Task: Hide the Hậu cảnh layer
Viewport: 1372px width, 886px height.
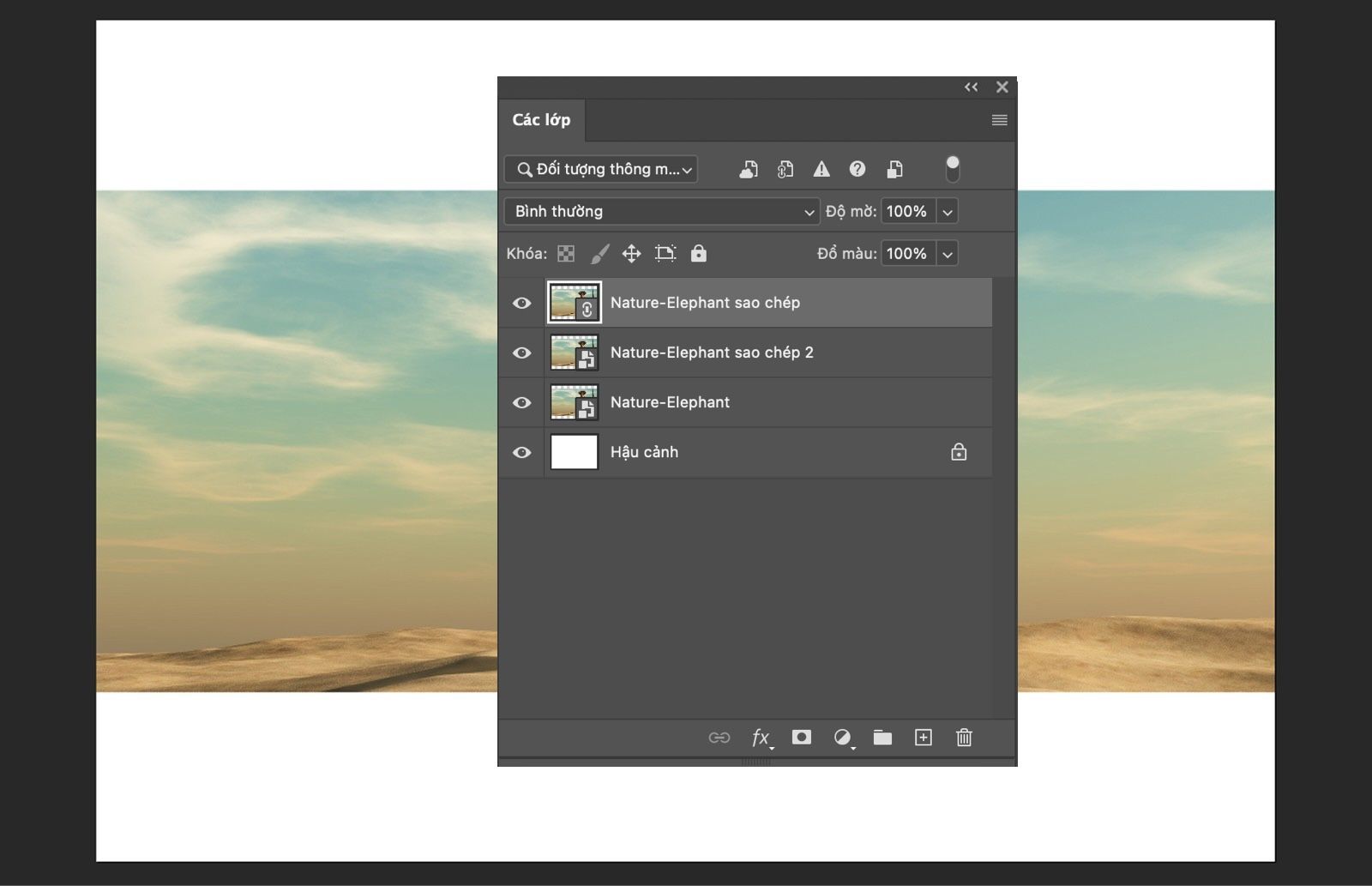Action: (521, 452)
